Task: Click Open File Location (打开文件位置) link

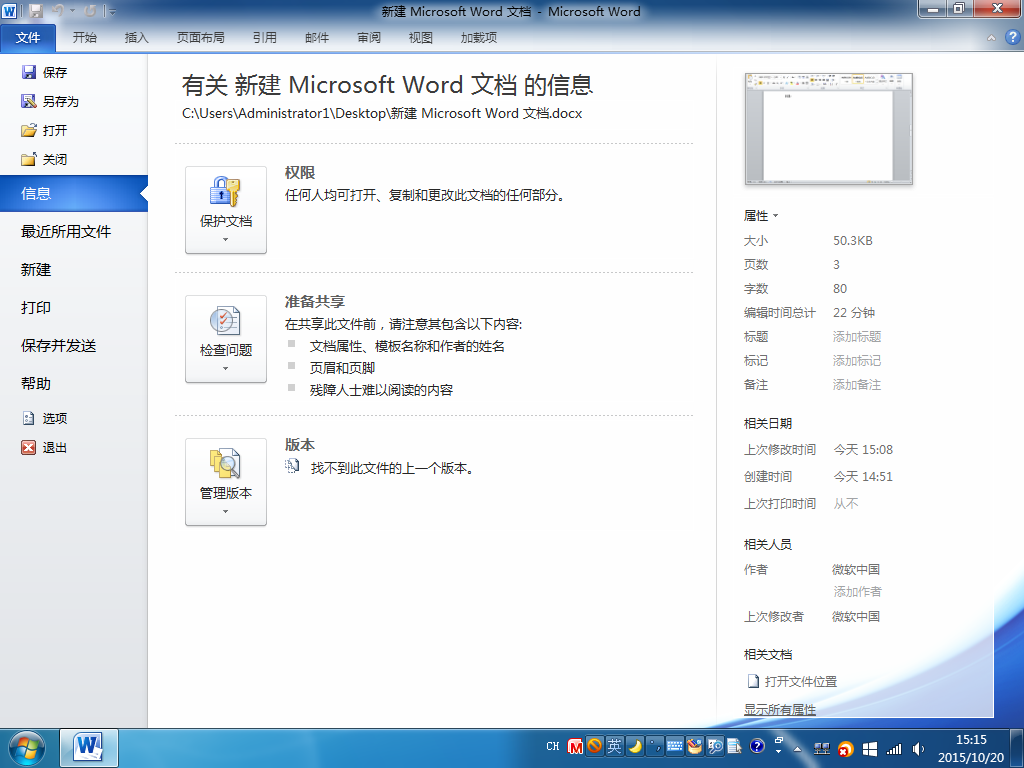Action: (792, 681)
